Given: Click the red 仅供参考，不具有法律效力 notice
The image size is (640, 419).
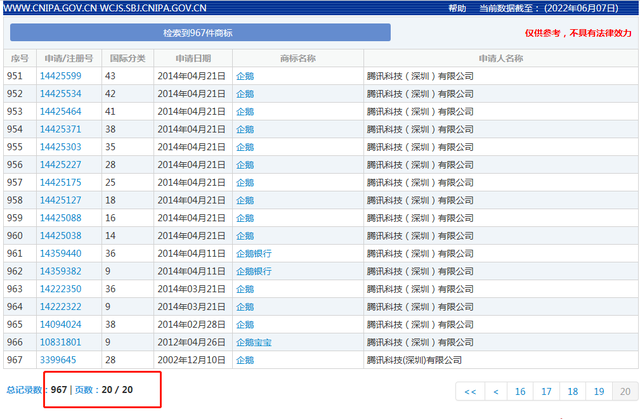Looking at the screenshot, I should (578, 33).
